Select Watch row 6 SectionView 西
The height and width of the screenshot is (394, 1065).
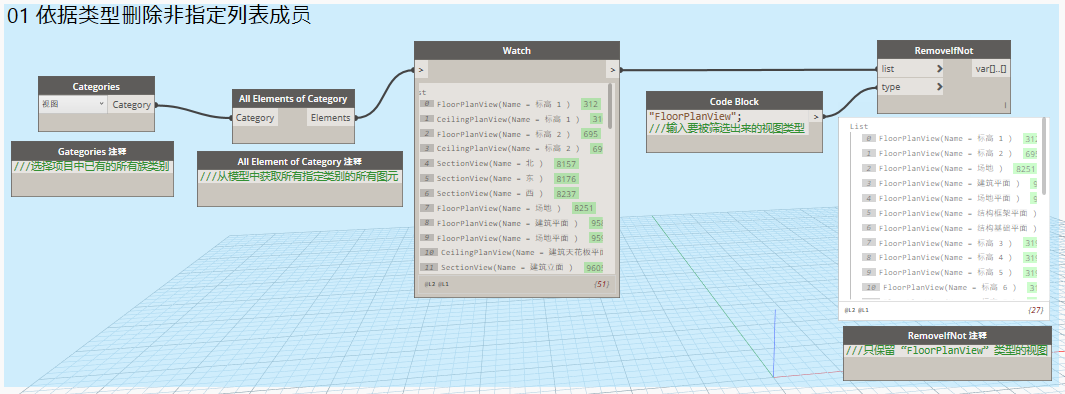[x=499, y=194]
